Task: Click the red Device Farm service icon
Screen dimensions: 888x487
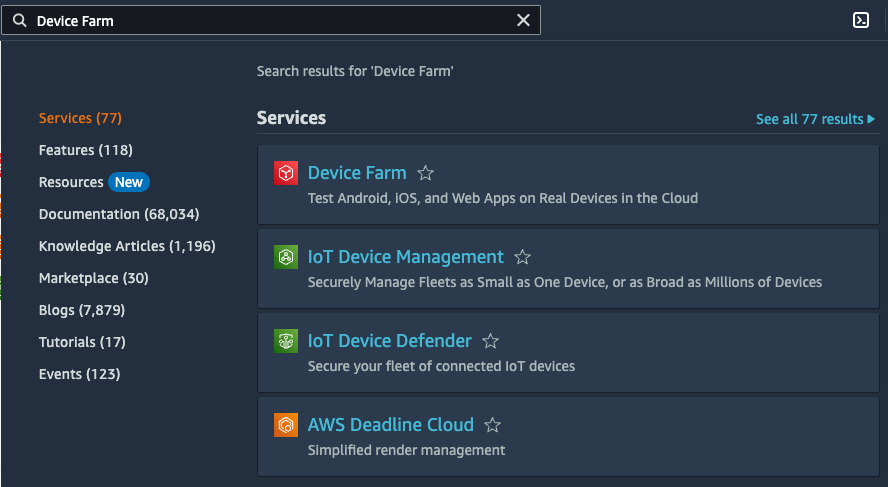Action: click(286, 173)
